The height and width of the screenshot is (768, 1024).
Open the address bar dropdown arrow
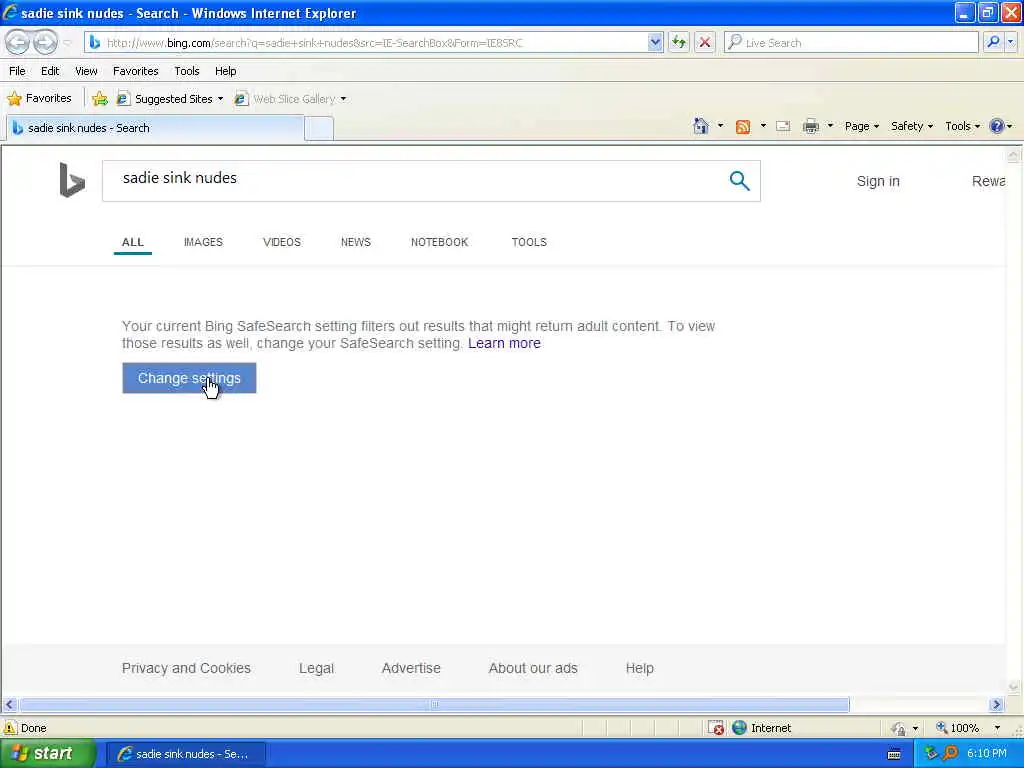tap(655, 42)
